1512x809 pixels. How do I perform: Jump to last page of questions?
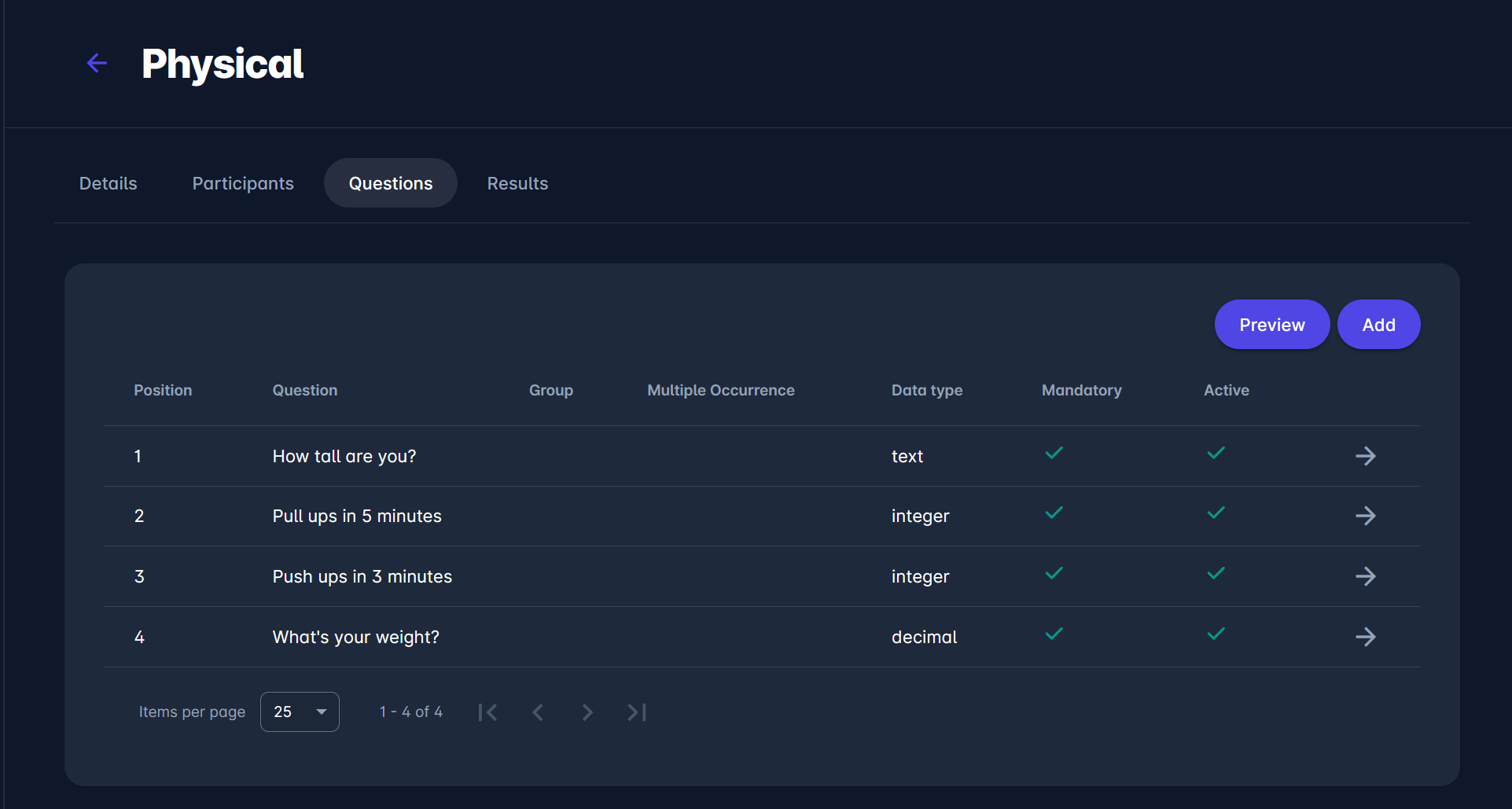pyautogui.click(x=636, y=712)
